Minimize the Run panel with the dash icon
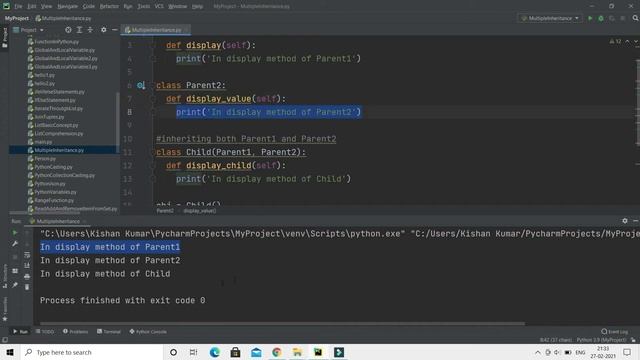Screen dimensions: 640x360 [x=636, y=221]
